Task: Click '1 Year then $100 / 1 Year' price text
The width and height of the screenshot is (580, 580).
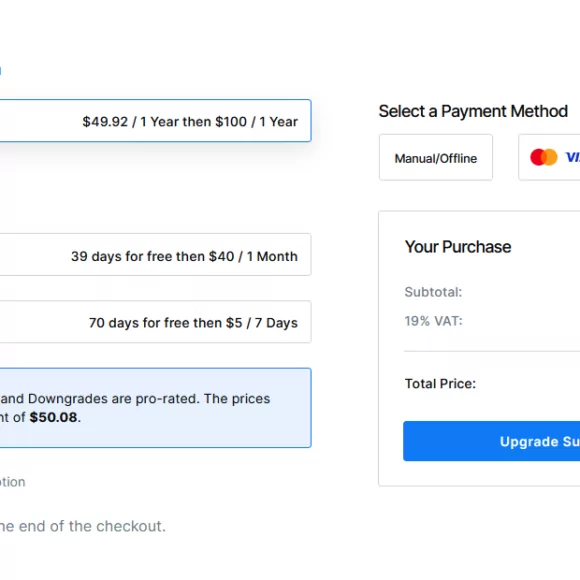Action: click(x=219, y=122)
